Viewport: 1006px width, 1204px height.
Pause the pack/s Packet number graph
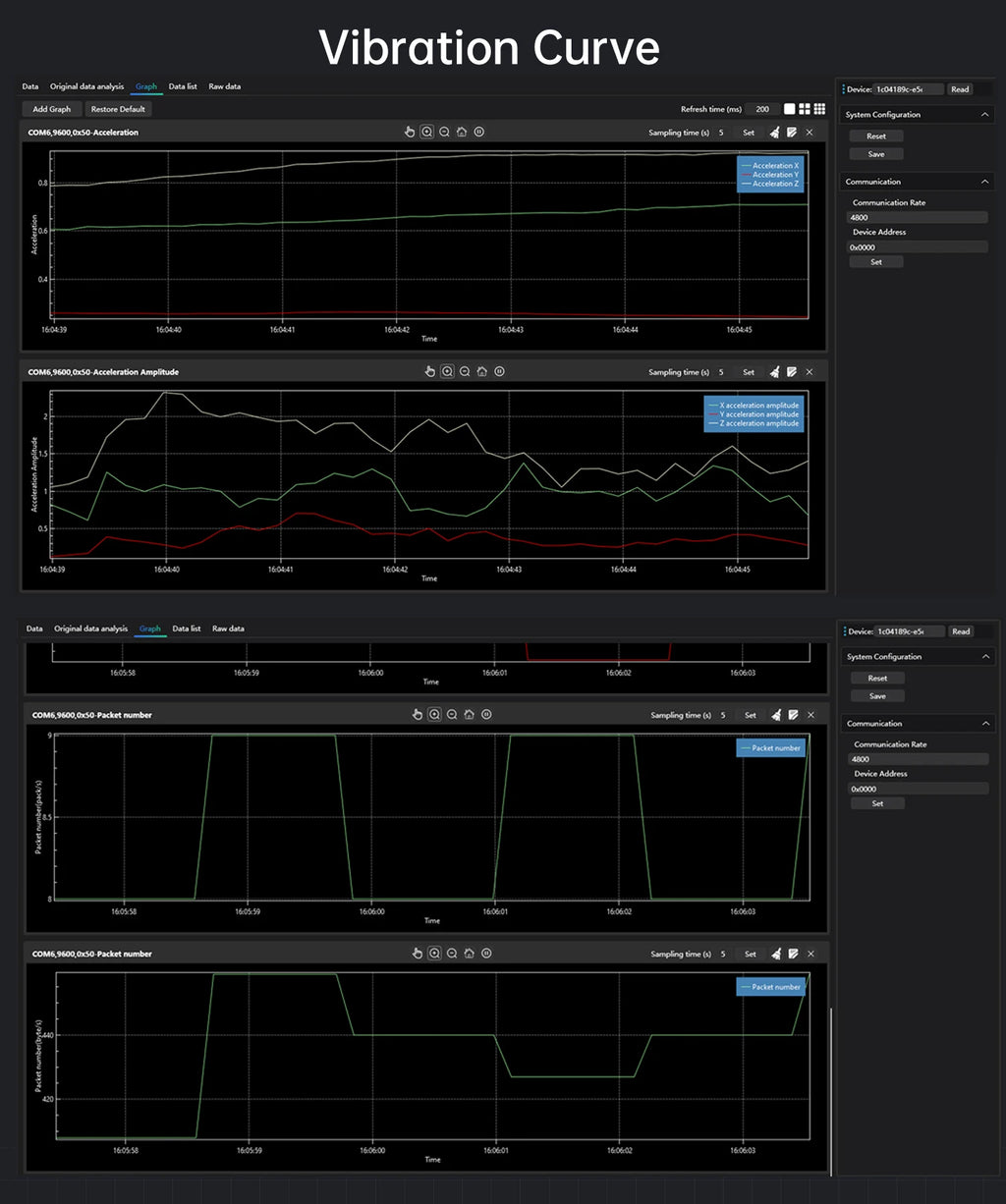pos(486,714)
